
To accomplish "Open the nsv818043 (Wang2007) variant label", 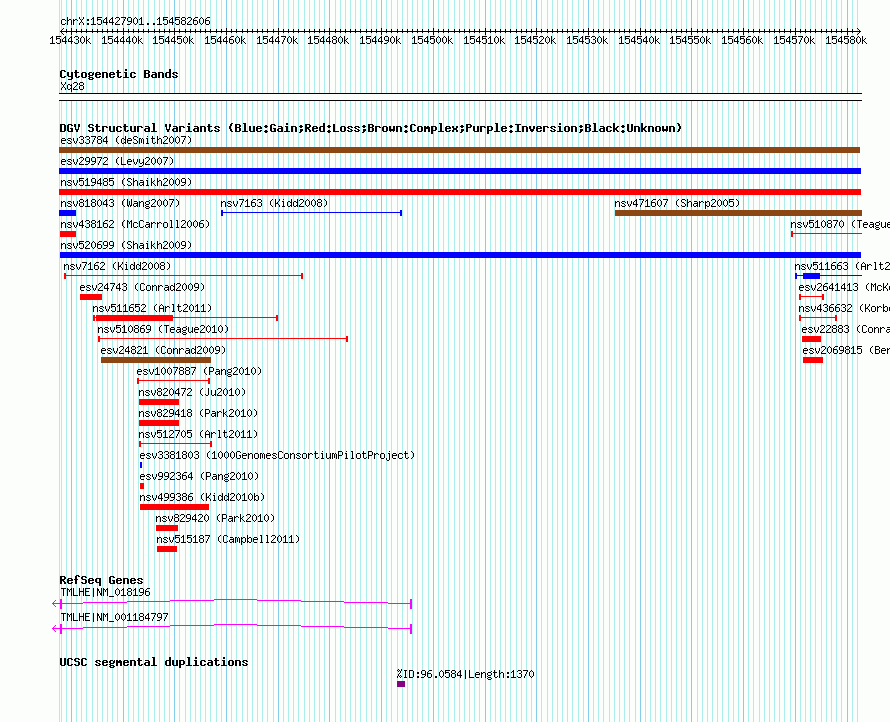I will (x=120, y=203).
